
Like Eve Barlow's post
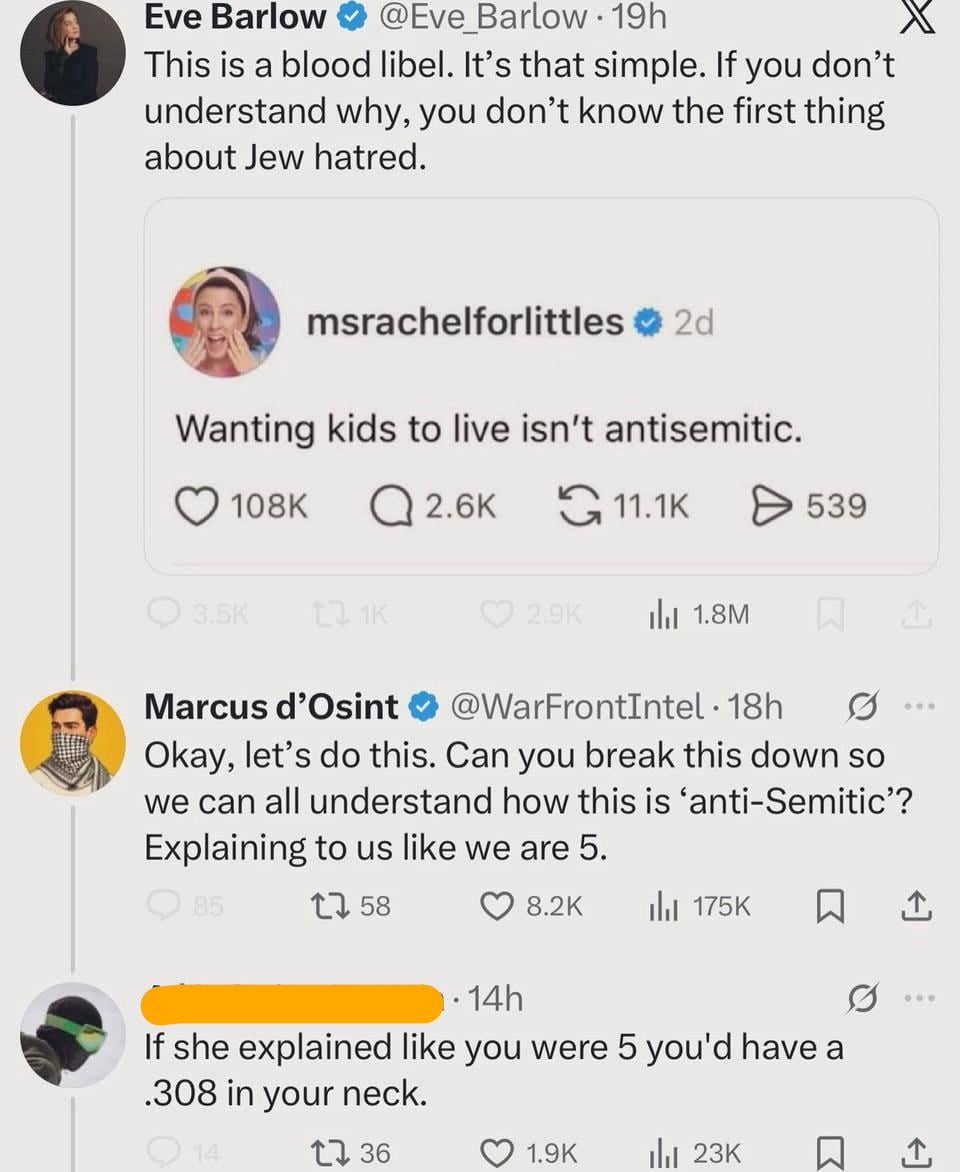(497, 616)
